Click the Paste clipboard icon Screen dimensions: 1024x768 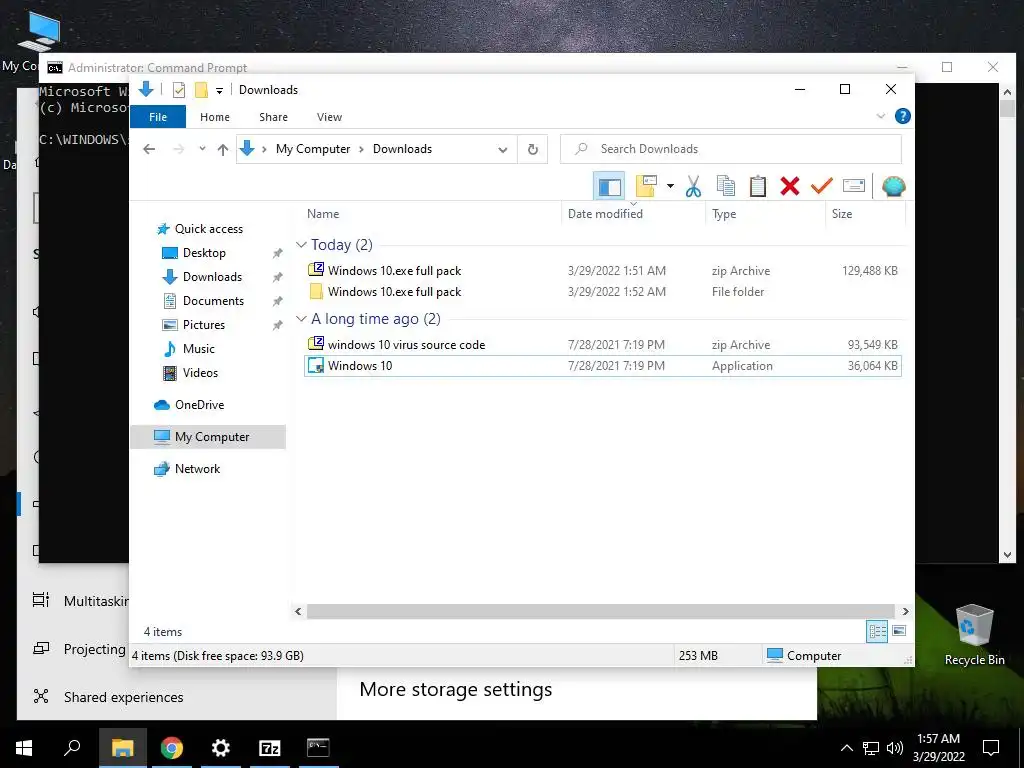click(758, 187)
